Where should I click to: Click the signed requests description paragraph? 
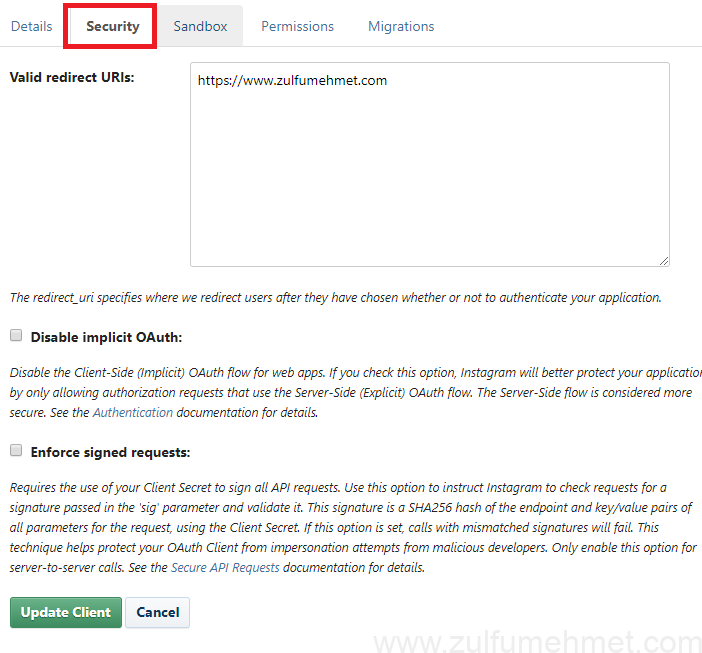(350, 527)
